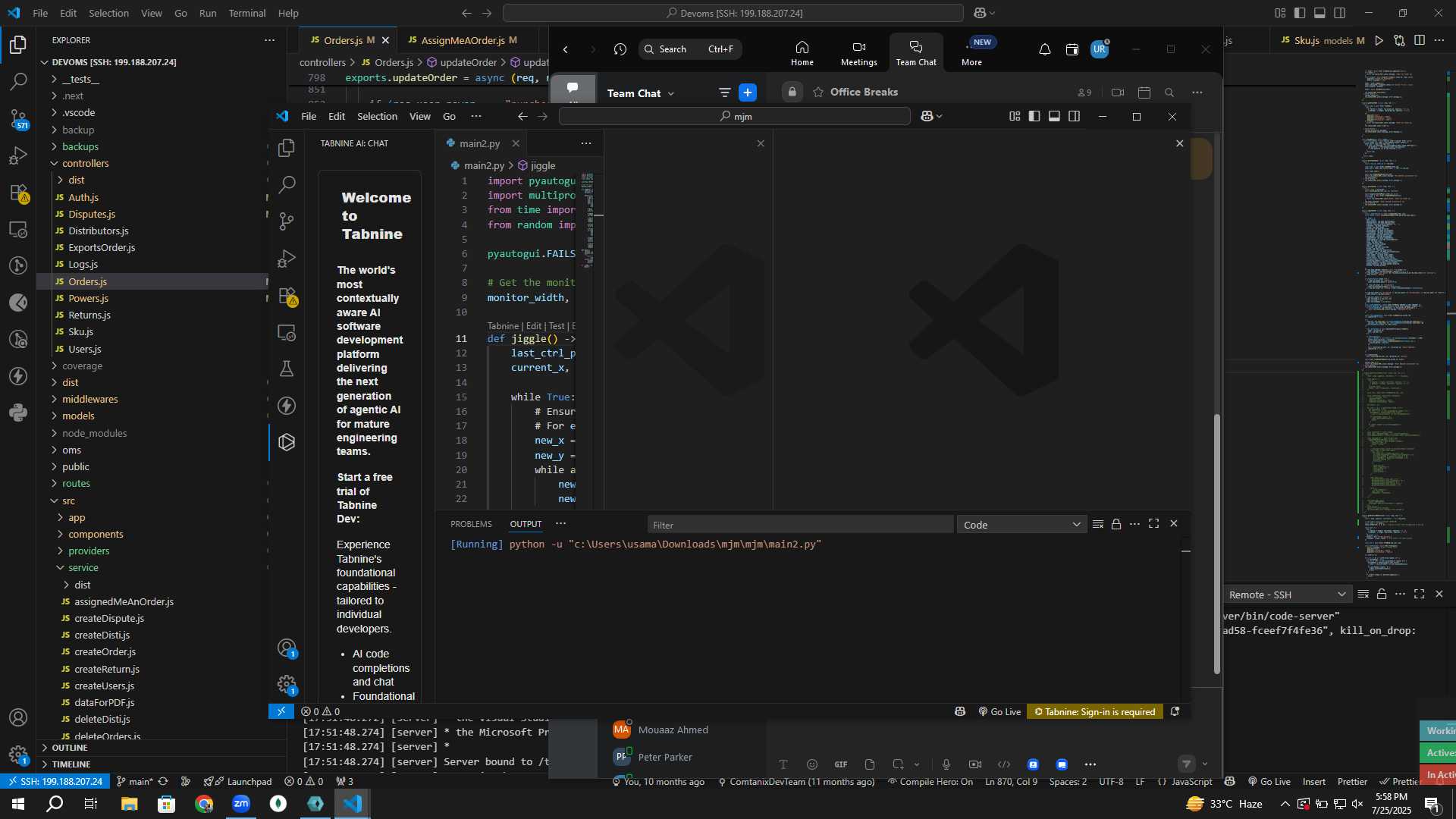Open Run and Debug in back window
The image size is (1456, 819).
pos(18,155)
